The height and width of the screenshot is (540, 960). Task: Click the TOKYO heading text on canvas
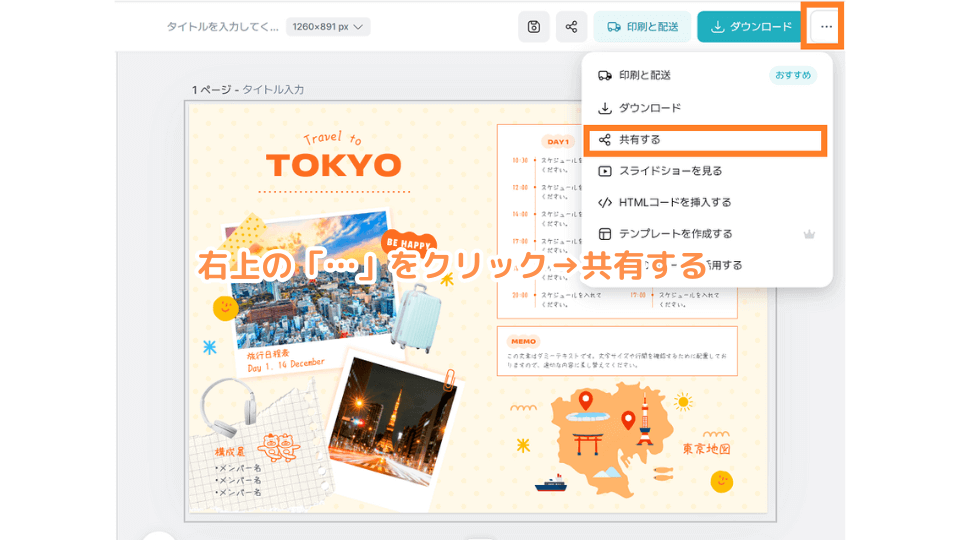click(333, 165)
